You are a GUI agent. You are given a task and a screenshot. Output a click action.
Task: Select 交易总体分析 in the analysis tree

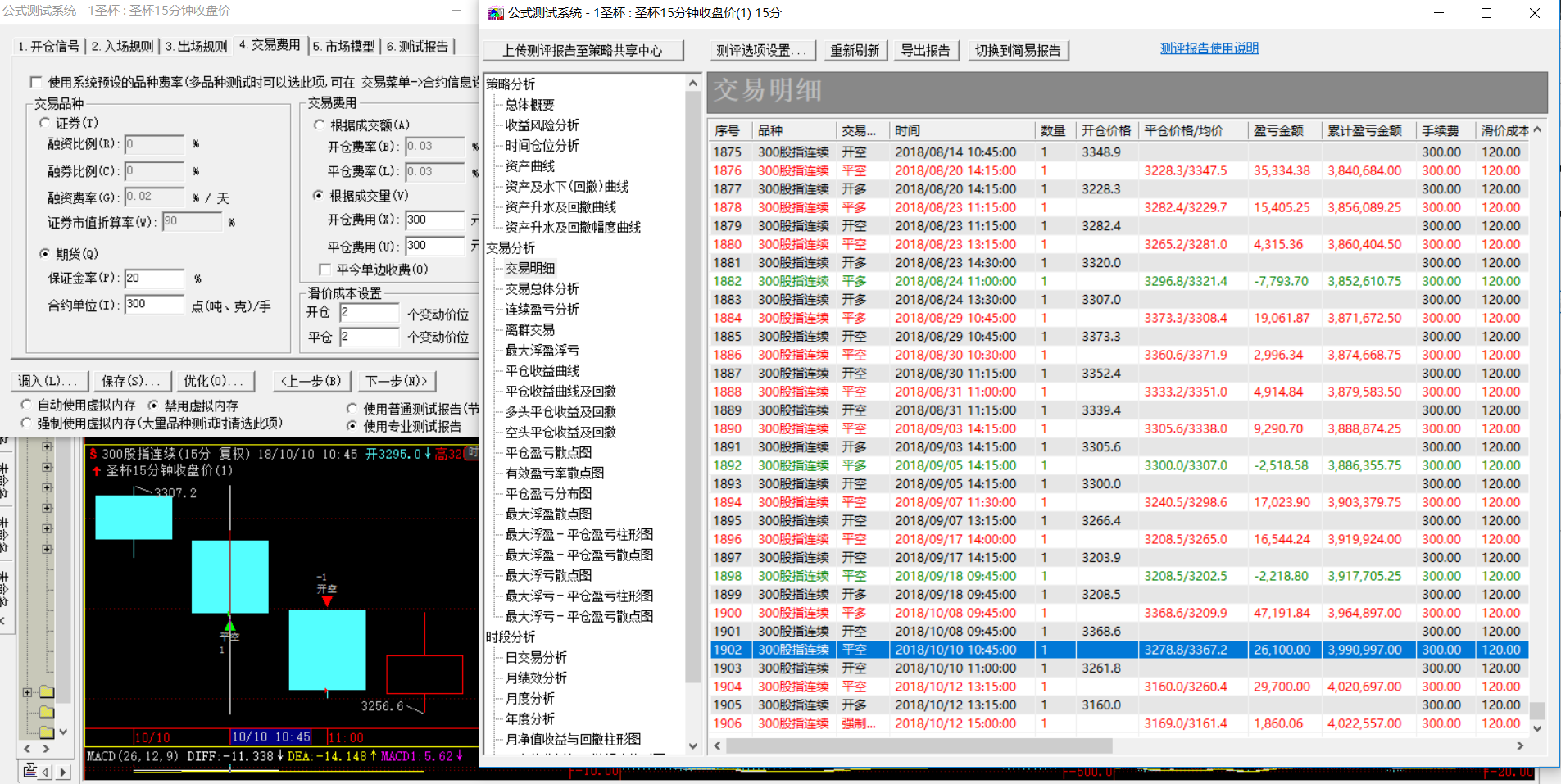(x=542, y=289)
